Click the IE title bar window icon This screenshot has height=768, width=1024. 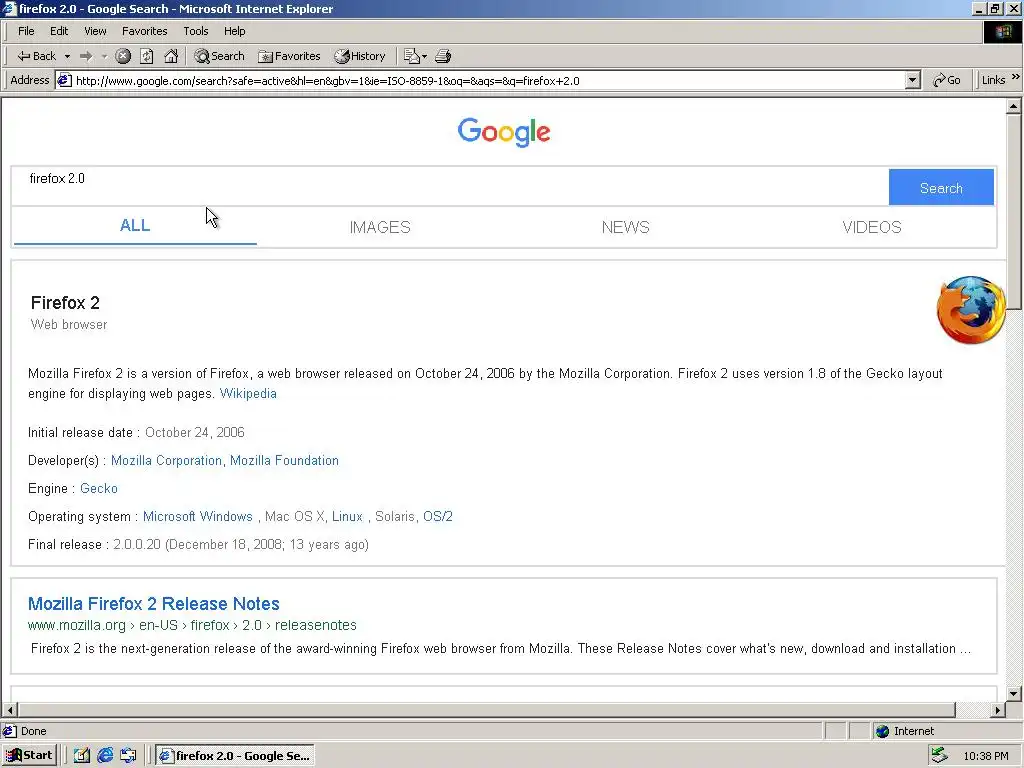tap(9, 8)
